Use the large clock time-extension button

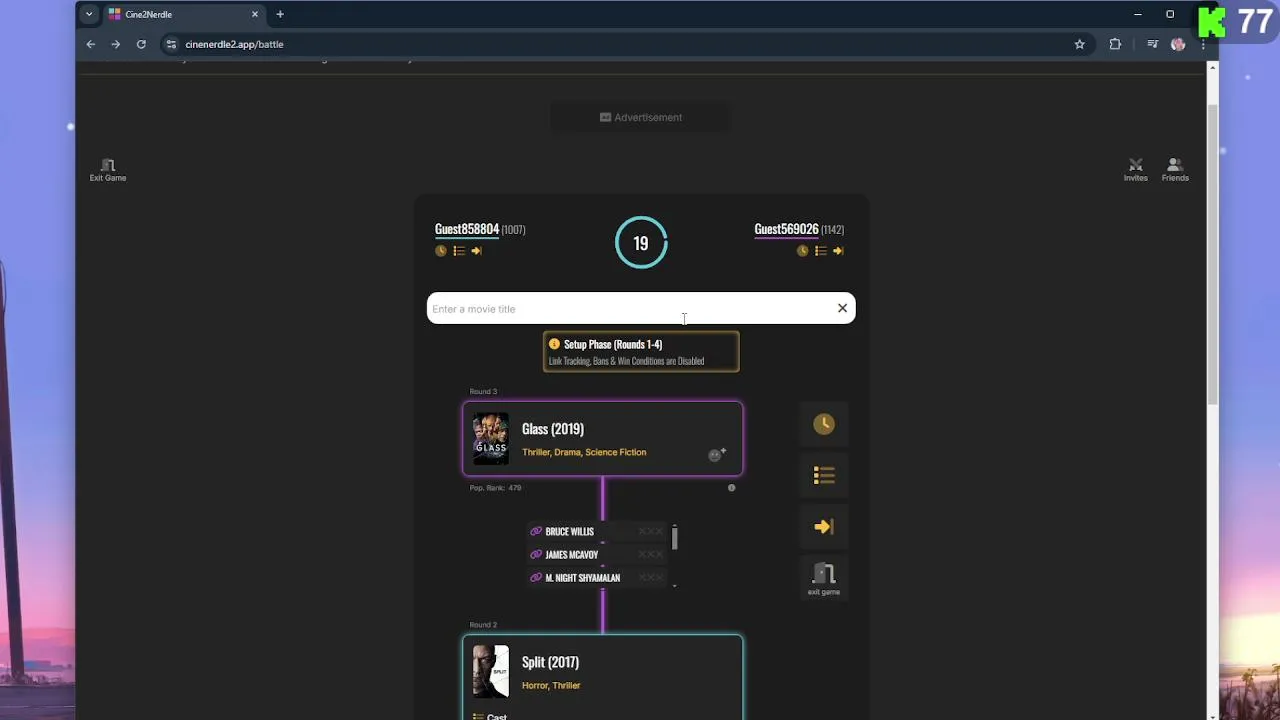coord(824,424)
